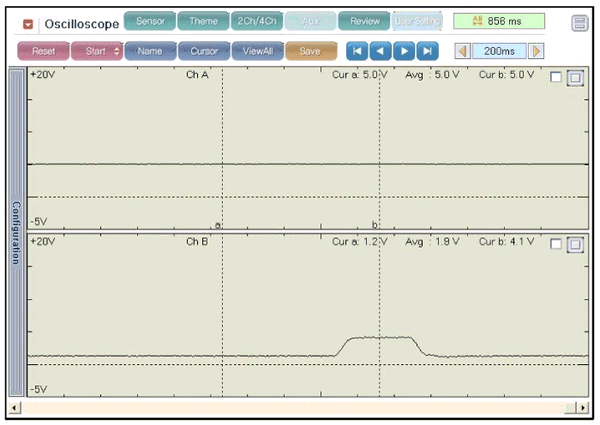Viewport: 600px width, 425px height.
Task: Step backward with the previous arrow icon
Action: pos(380,50)
